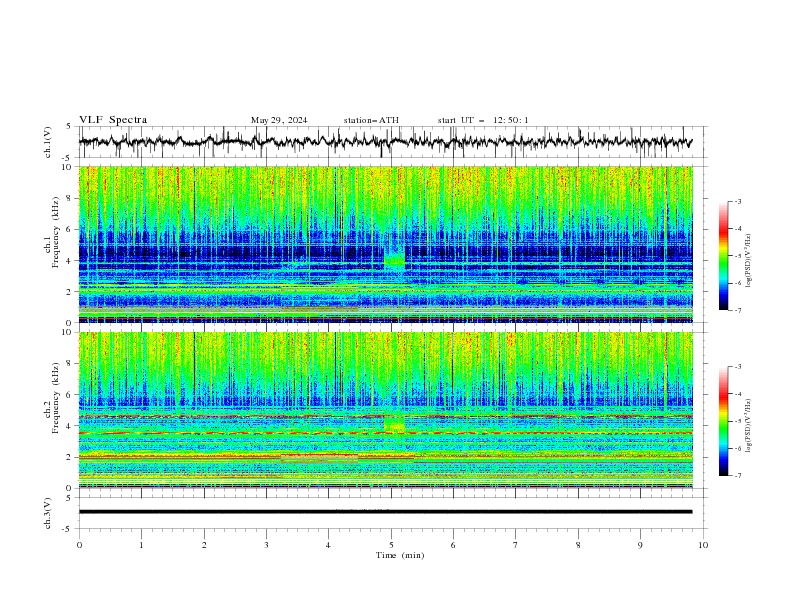
Task: Click the "4" kHz tick on ch.1 spectrogram
Action: coord(69,261)
